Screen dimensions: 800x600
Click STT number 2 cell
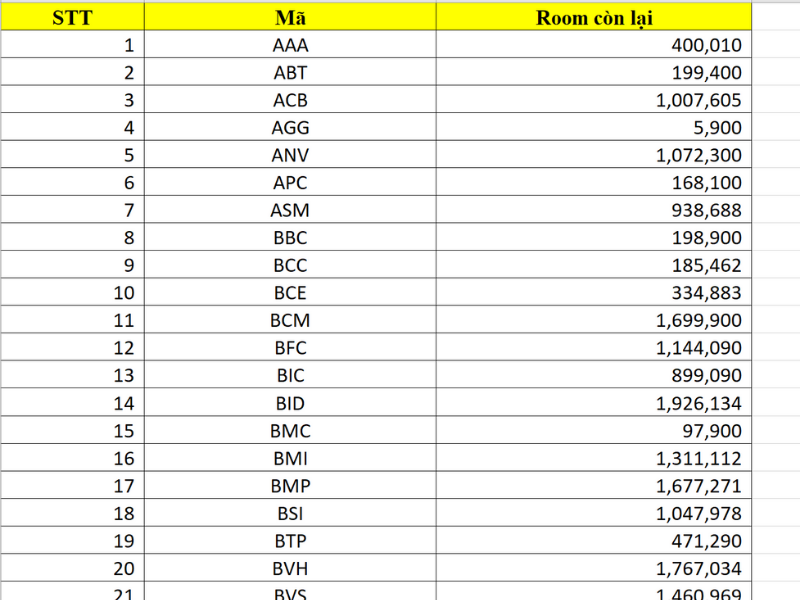[x=72, y=72]
